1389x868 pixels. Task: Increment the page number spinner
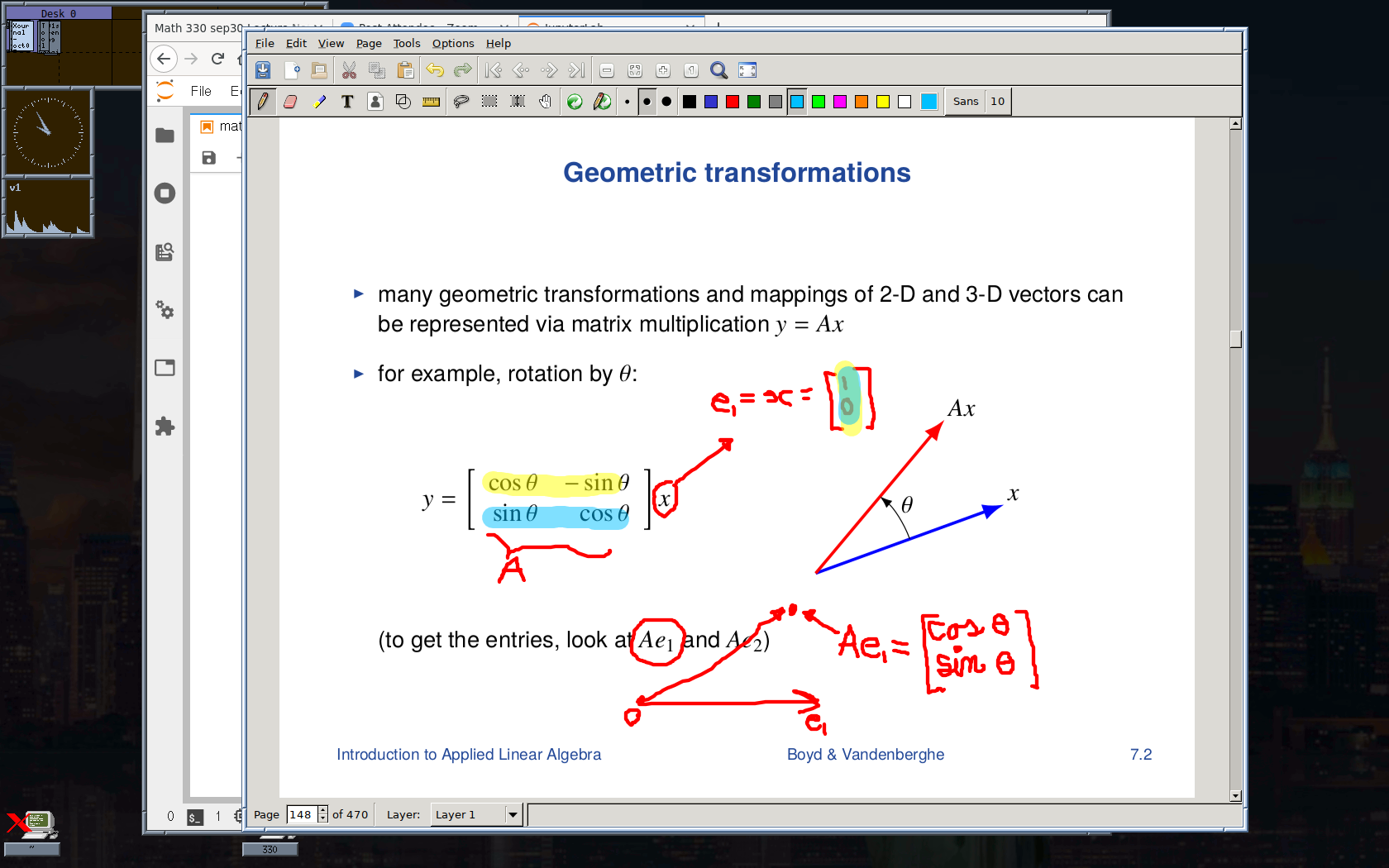(322, 810)
